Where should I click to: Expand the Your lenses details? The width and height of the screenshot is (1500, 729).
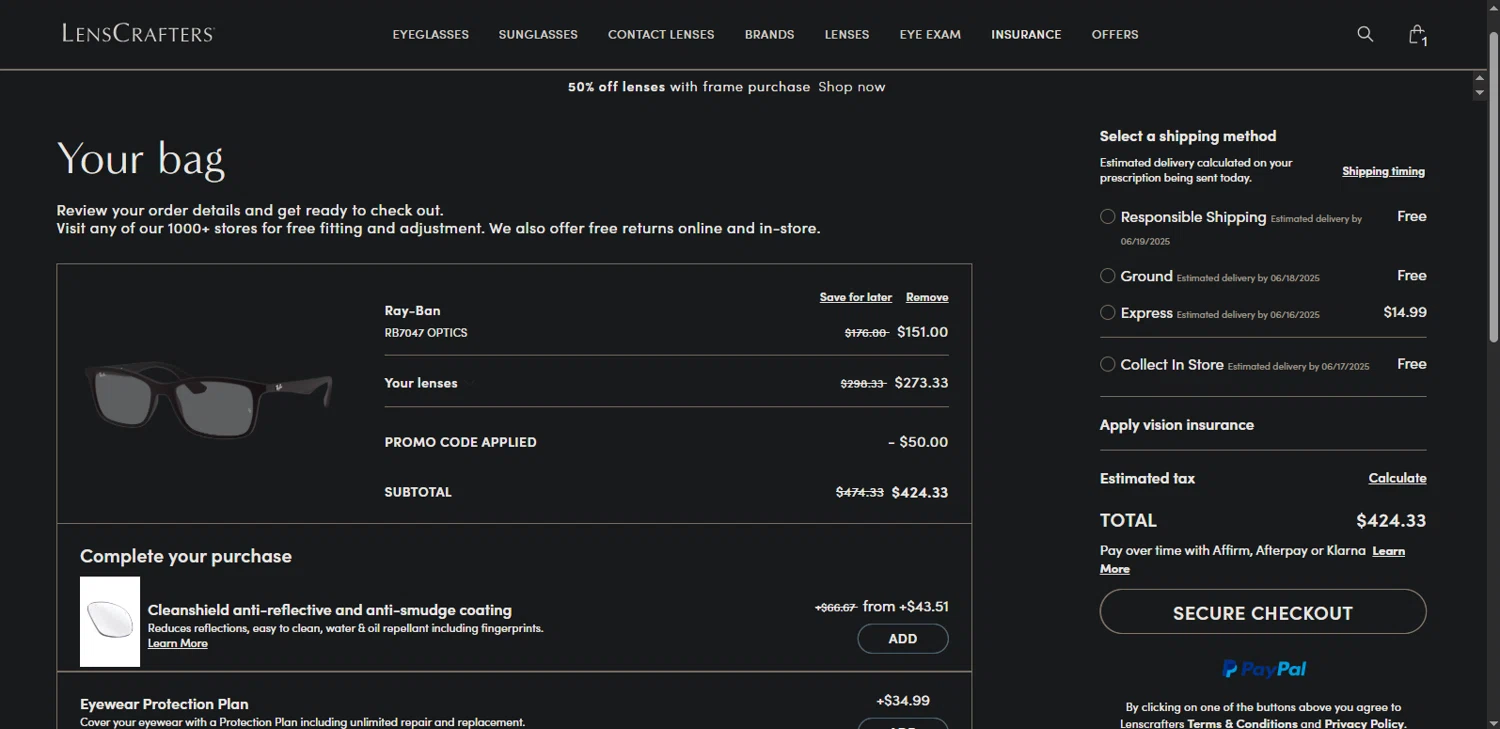pos(421,383)
